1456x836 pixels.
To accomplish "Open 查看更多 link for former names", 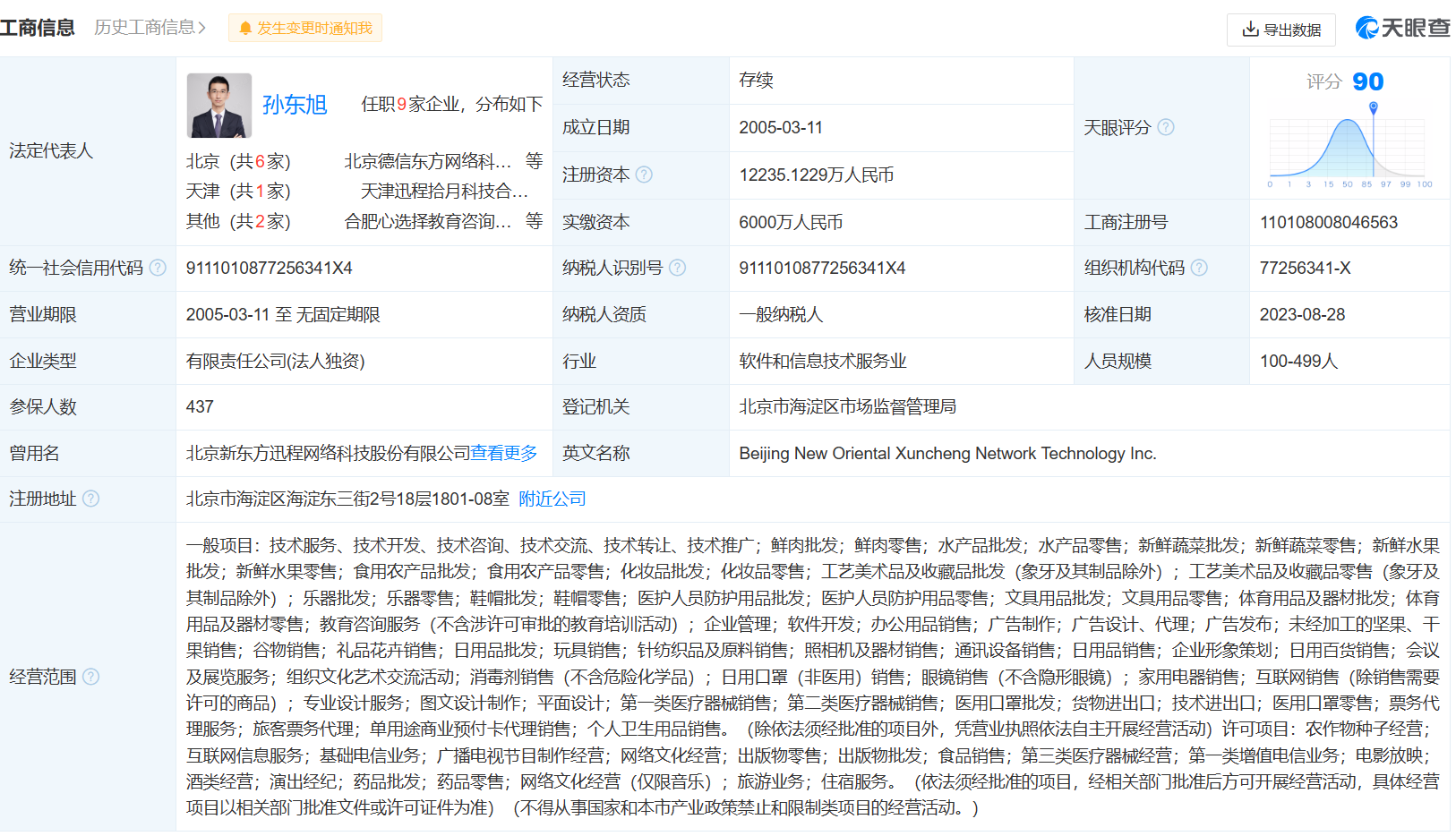I will 504,453.
